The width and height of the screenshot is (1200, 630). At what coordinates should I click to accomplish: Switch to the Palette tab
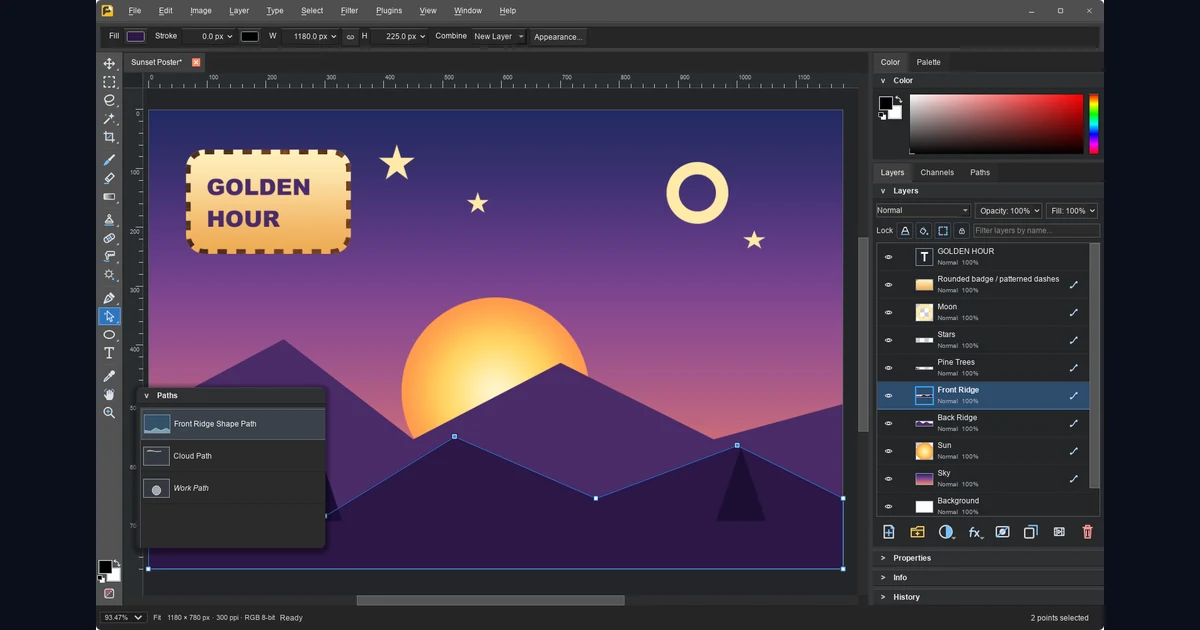928,62
